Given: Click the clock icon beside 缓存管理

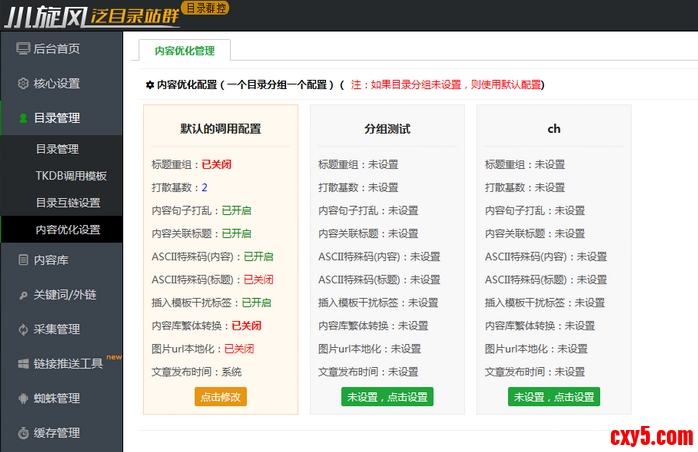Looking at the screenshot, I should pos(23,433).
